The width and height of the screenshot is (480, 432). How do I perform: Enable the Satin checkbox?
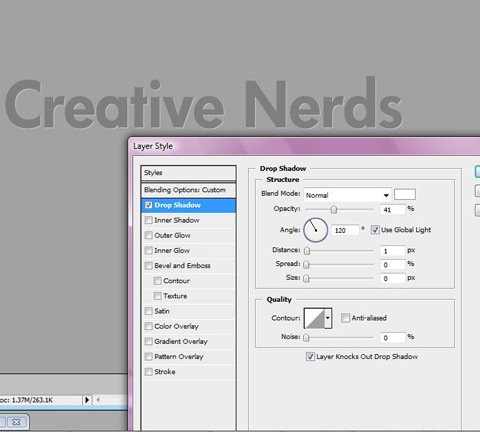click(x=148, y=311)
